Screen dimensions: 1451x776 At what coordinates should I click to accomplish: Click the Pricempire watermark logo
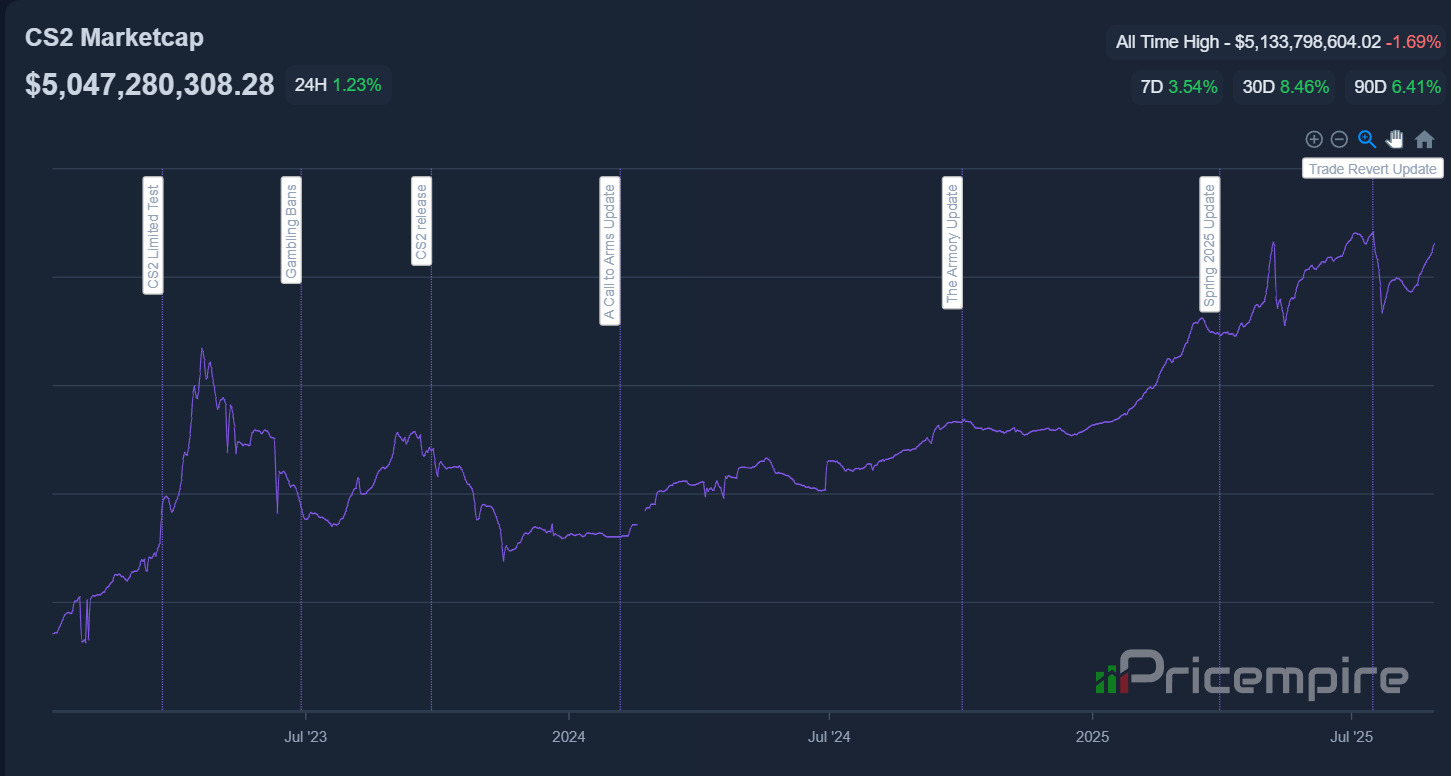click(1252, 673)
